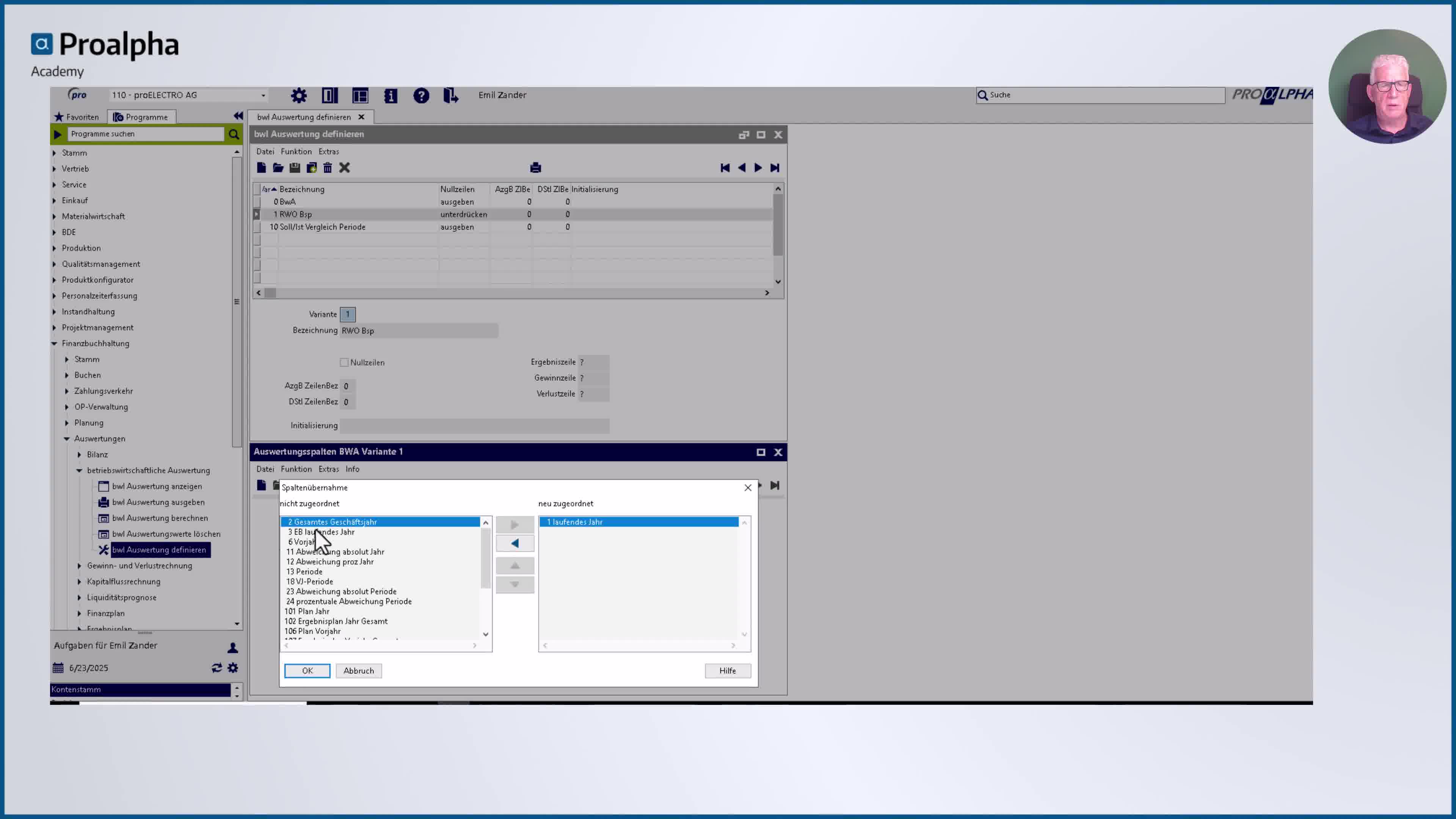This screenshot has width=1456, height=819.
Task: Click the copy record icon in toolbar
Action: (311, 167)
